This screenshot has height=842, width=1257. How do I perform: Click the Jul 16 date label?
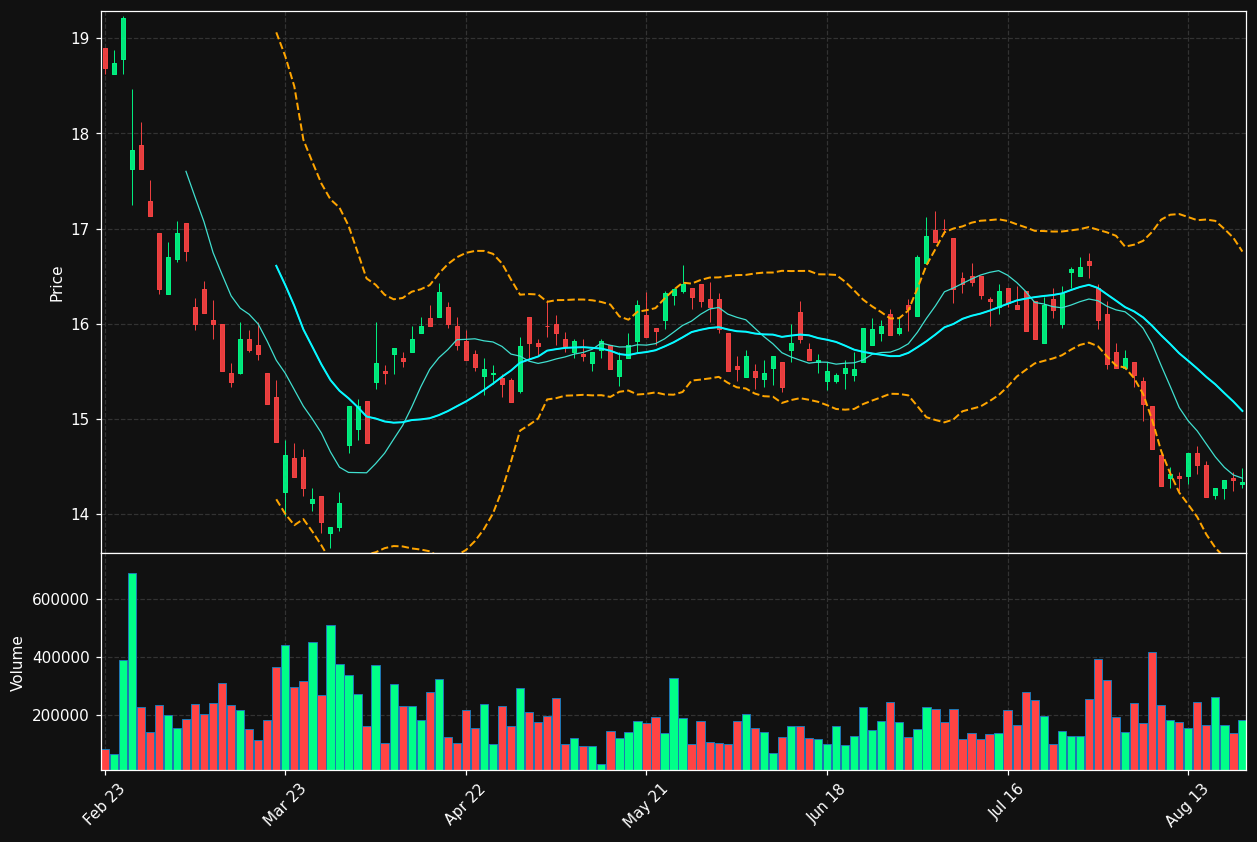point(1007,804)
